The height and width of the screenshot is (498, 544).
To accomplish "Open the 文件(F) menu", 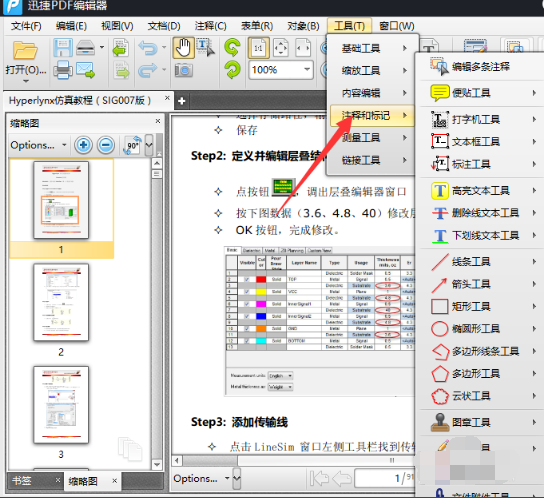I will click(x=26, y=26).
